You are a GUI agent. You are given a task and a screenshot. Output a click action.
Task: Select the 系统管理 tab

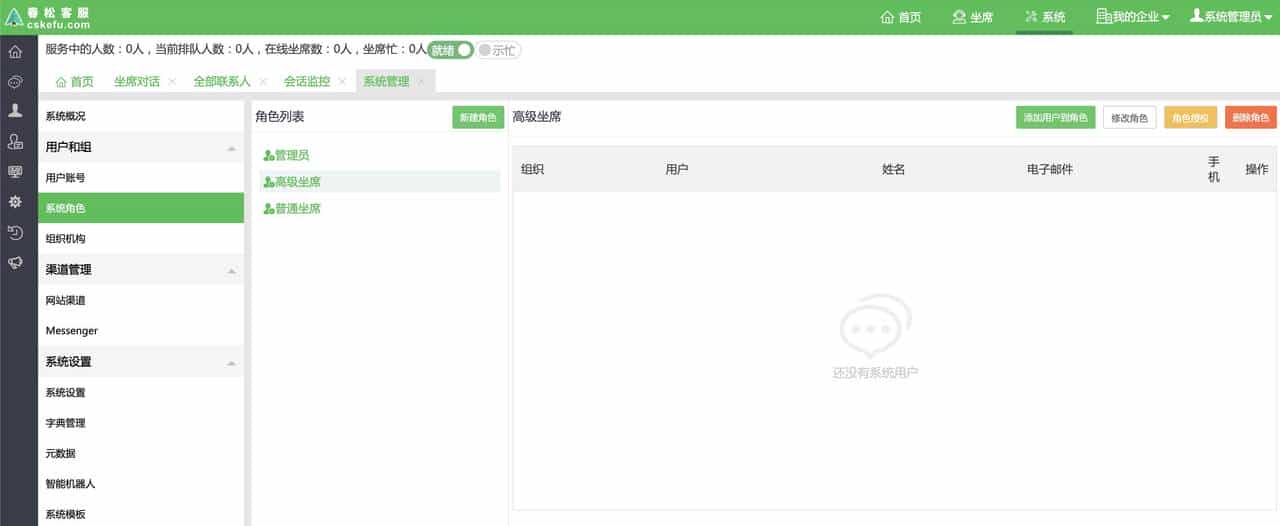pyautogui.click(x=386, y=81)
